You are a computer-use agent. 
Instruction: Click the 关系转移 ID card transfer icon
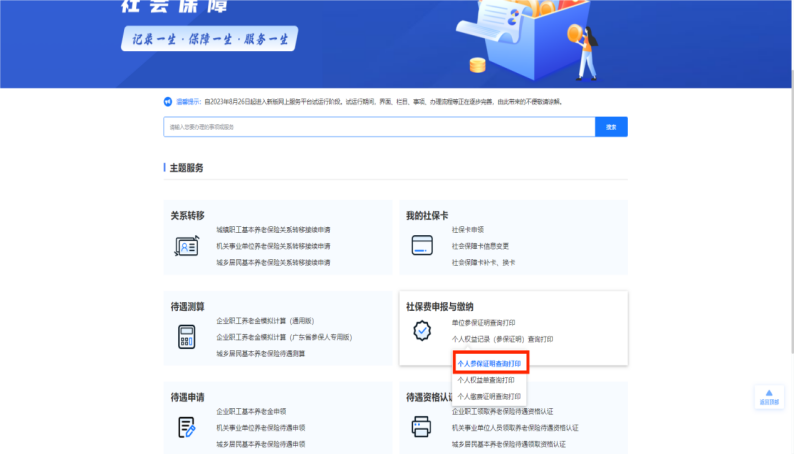[x=187, y=246]
